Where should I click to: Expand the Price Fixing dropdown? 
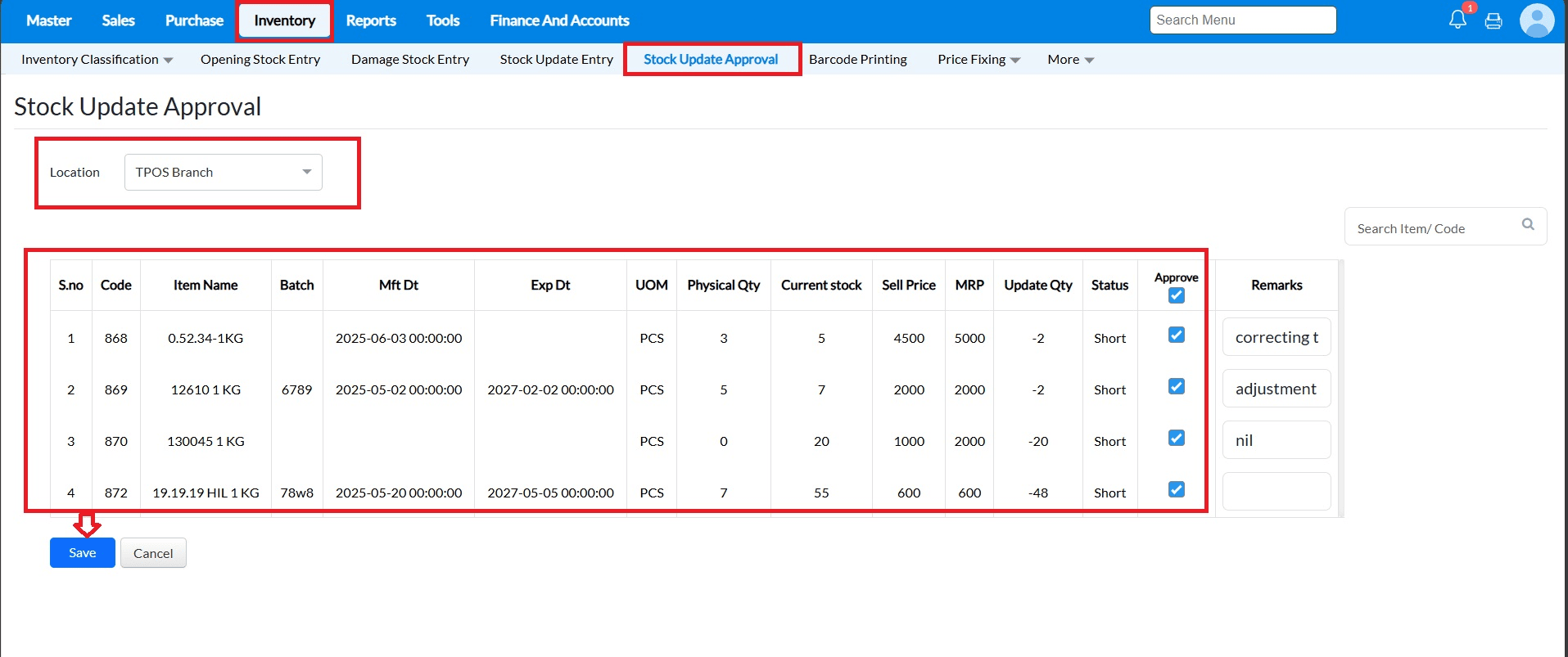click(978, 60)
